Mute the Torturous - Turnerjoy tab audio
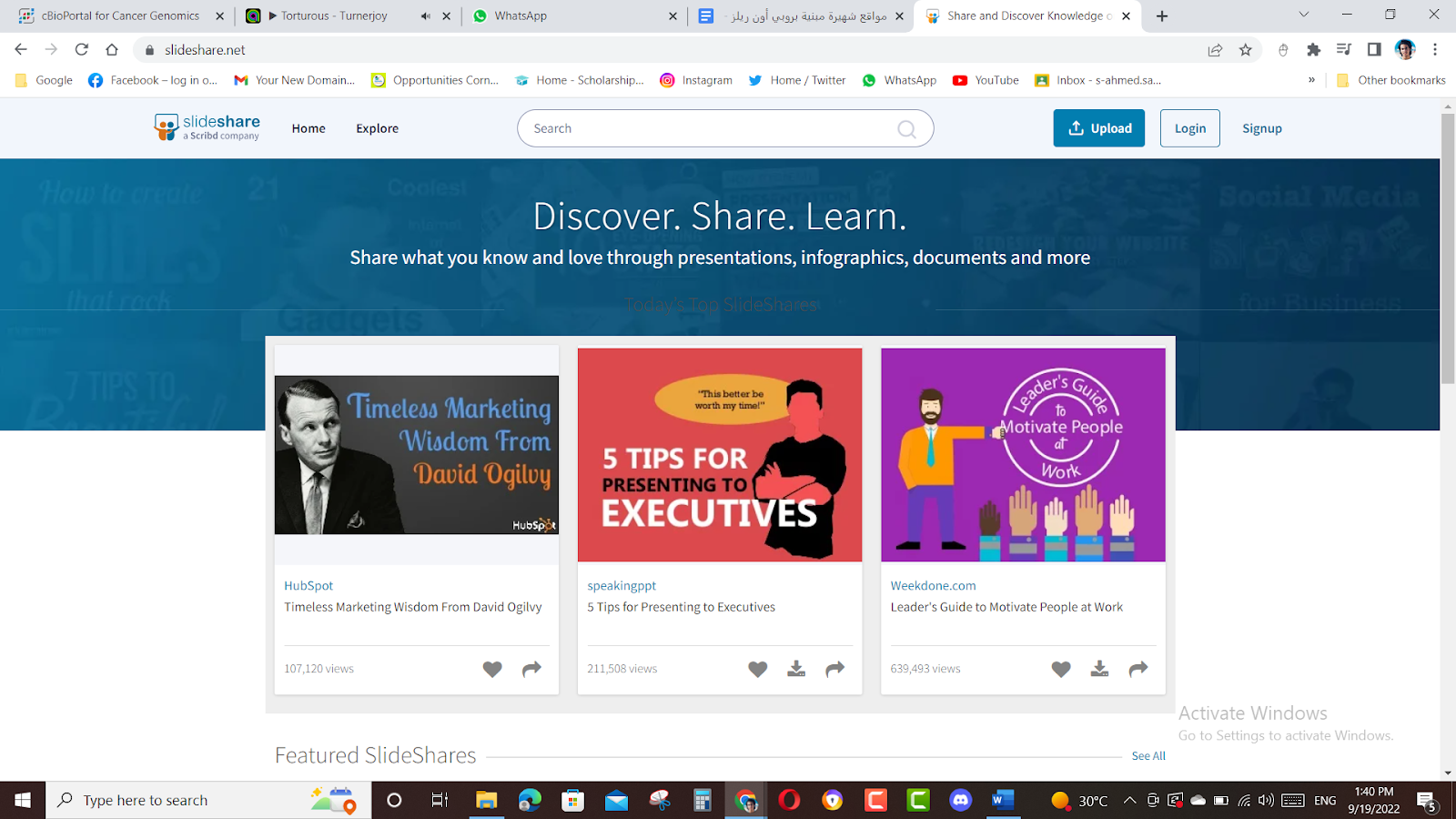The image size is (1456, 819). point(425,16)
